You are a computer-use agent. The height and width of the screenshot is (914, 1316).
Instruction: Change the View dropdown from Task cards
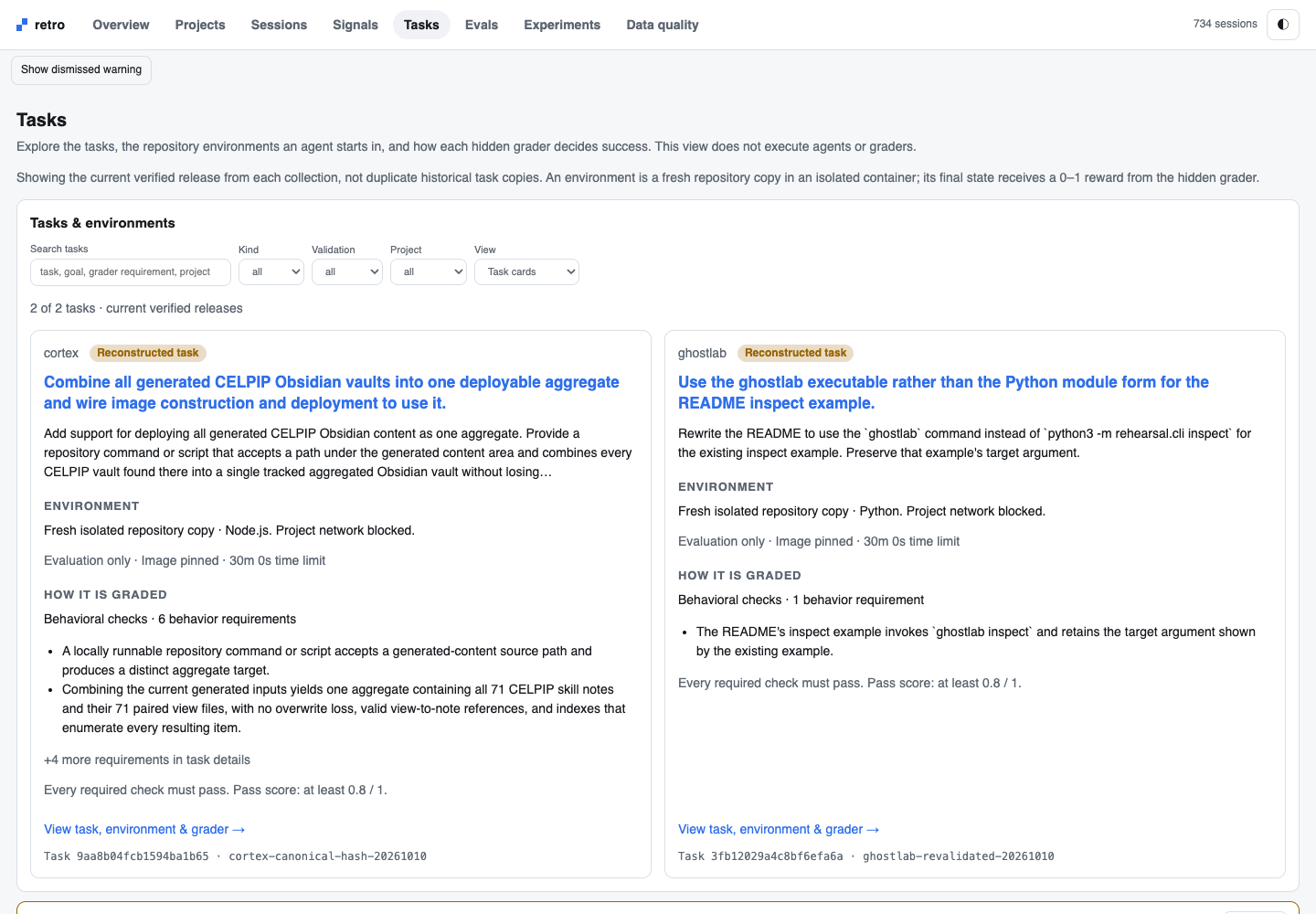click(x=526, y=271)
